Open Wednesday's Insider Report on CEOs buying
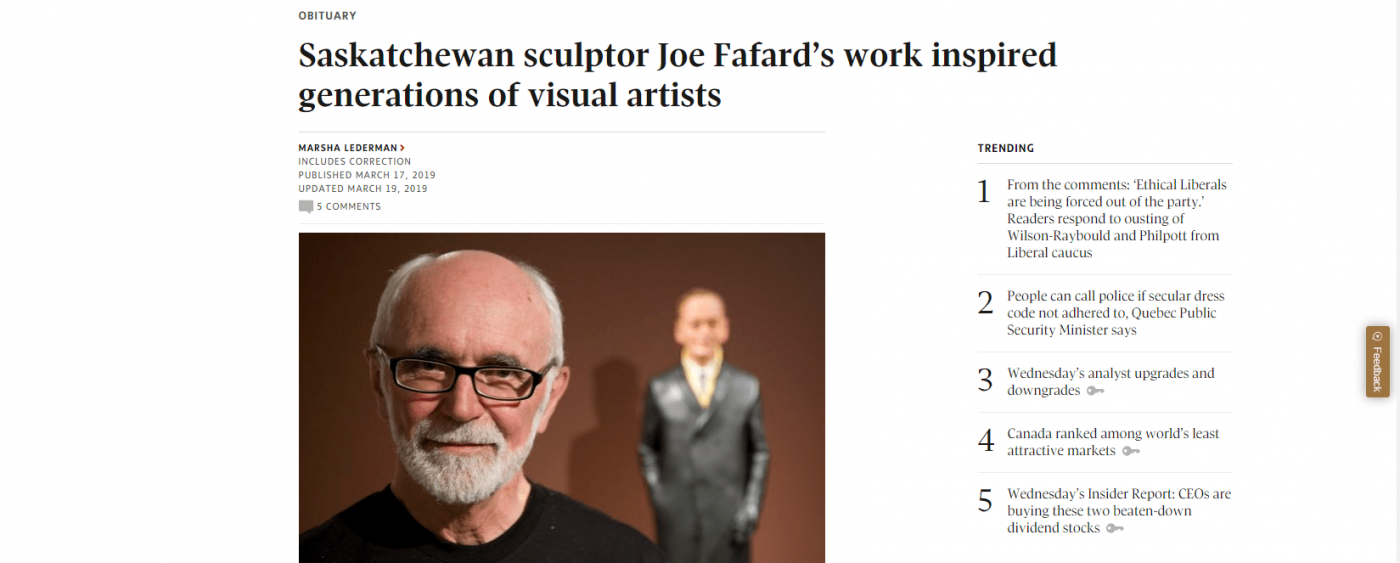 click(1119, 511)
